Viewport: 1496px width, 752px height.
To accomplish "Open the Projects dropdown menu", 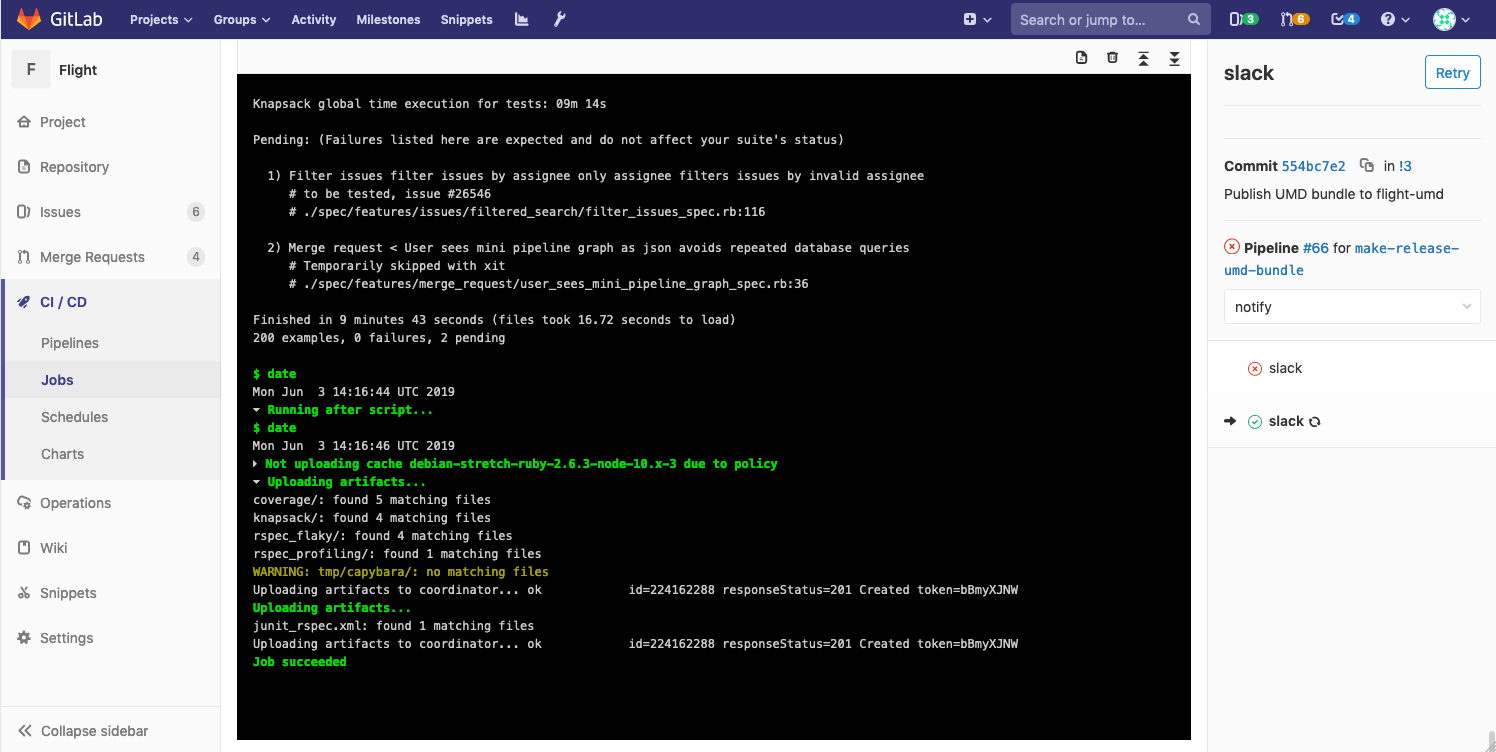I will [x=160, y=19].
